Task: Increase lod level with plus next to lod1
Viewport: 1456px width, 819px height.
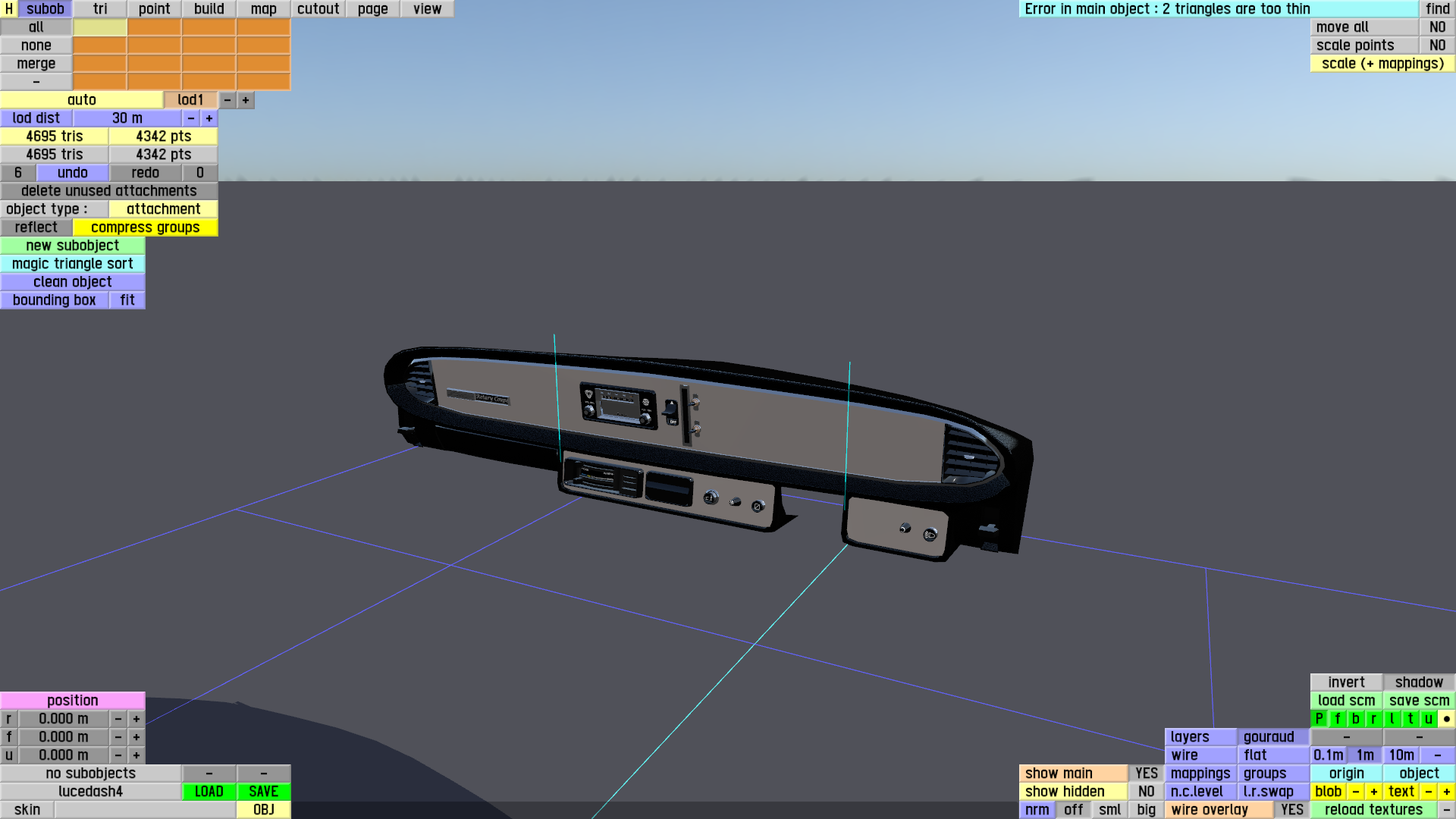Action: click(246, 100)
